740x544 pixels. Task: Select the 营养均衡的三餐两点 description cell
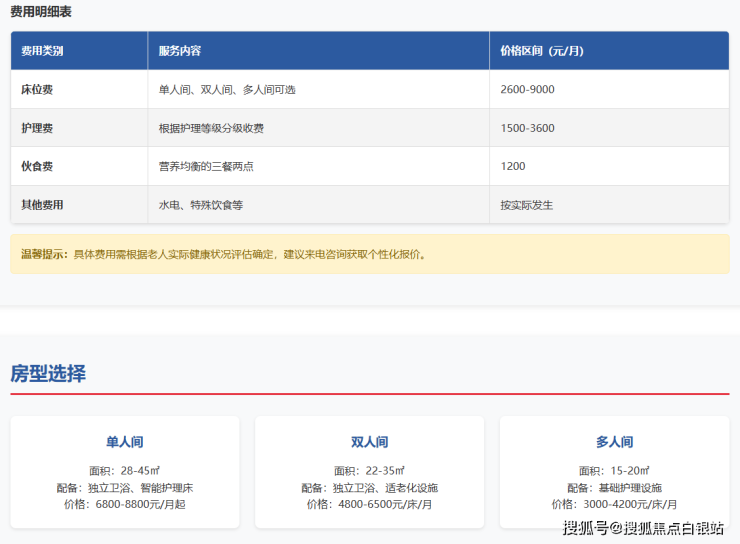click(206, 166)
